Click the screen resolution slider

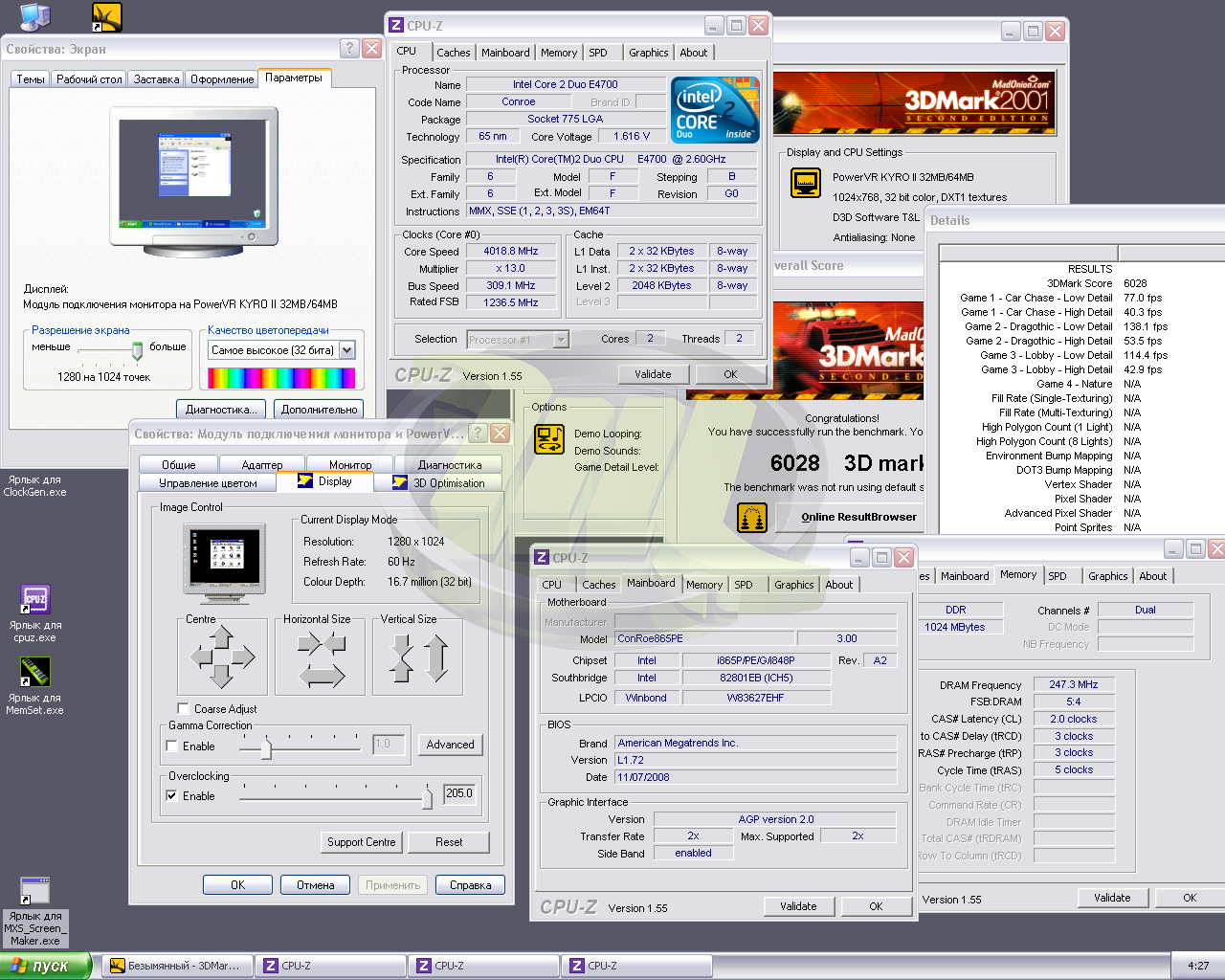[137, 351]
